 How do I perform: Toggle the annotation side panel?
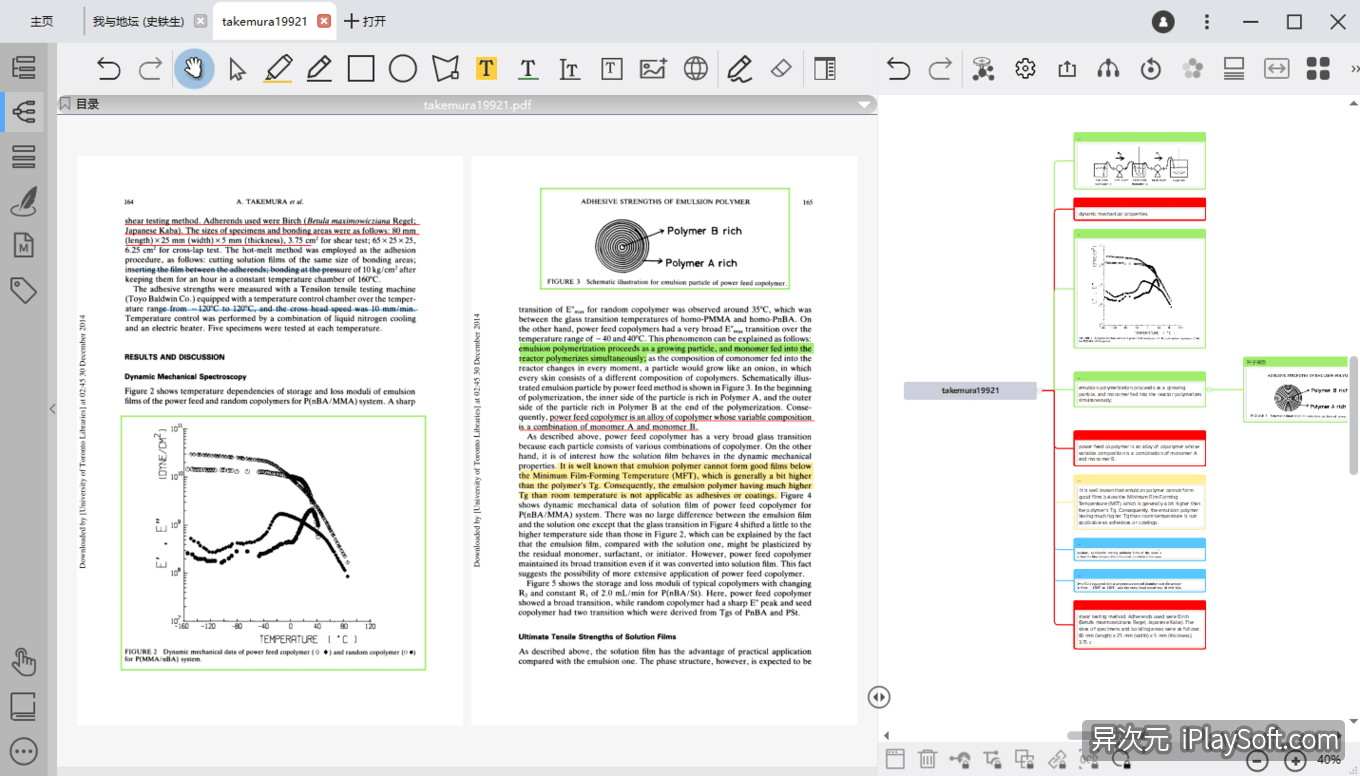coord(824,68)
